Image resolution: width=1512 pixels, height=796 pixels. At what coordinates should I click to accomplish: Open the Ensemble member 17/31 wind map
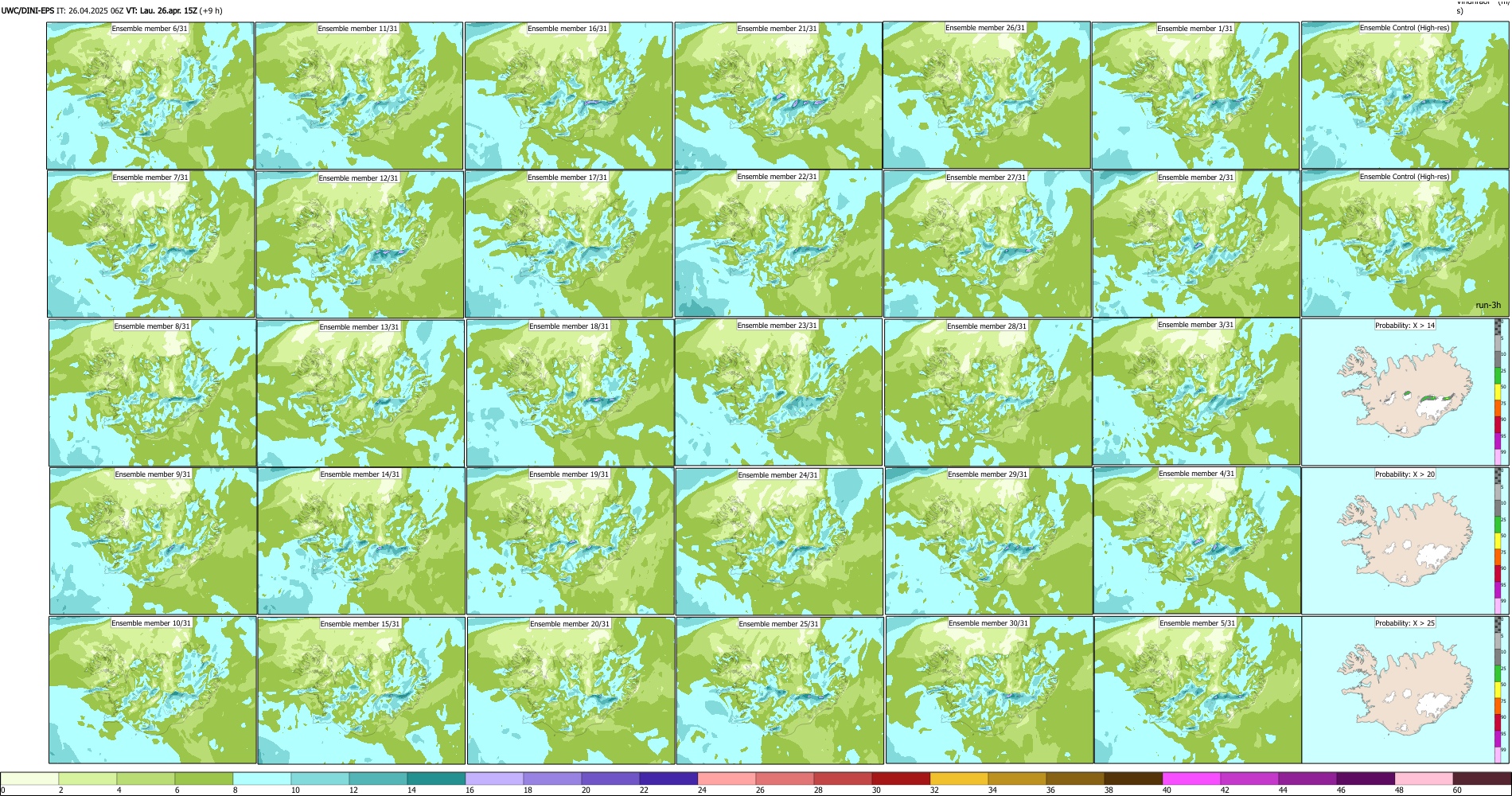click(569, 244)
